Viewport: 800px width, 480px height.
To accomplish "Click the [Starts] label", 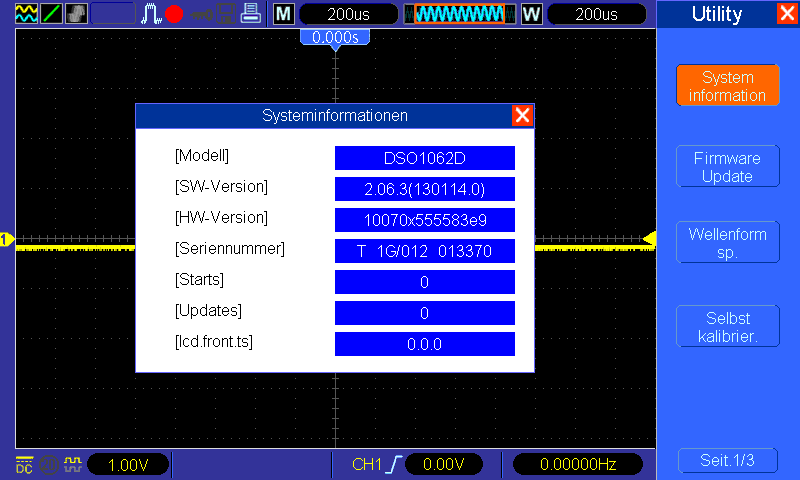I will [199, 280].
